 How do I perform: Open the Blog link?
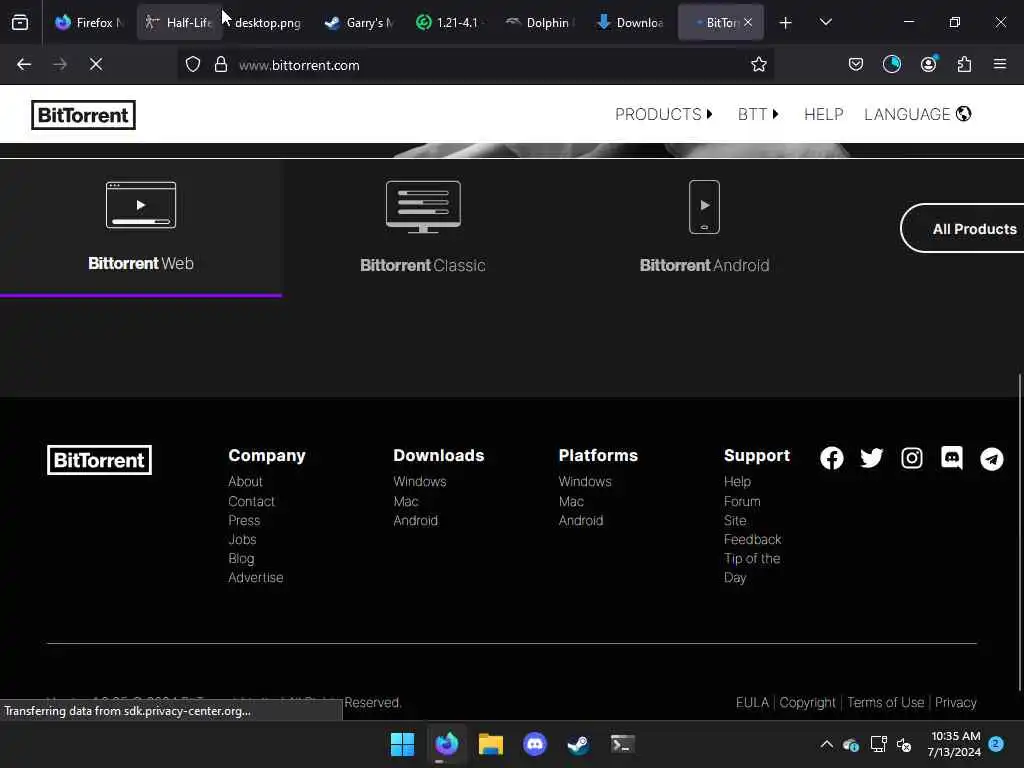click(x=241, y=558)
